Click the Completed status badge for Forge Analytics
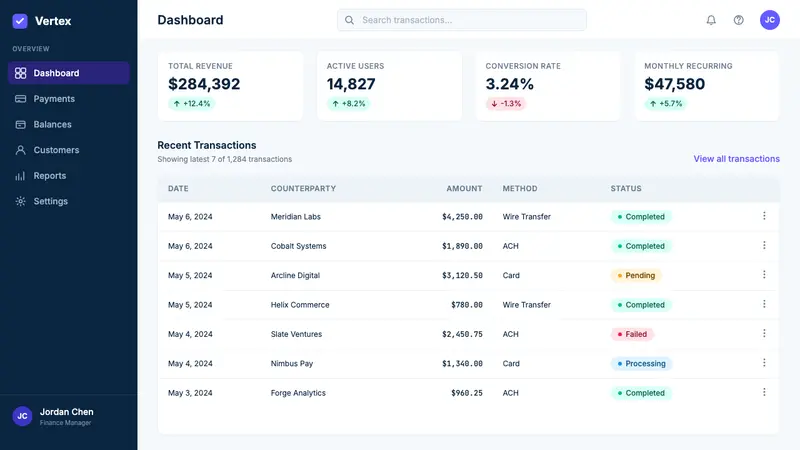800x450 pixels. coord(641,393)
